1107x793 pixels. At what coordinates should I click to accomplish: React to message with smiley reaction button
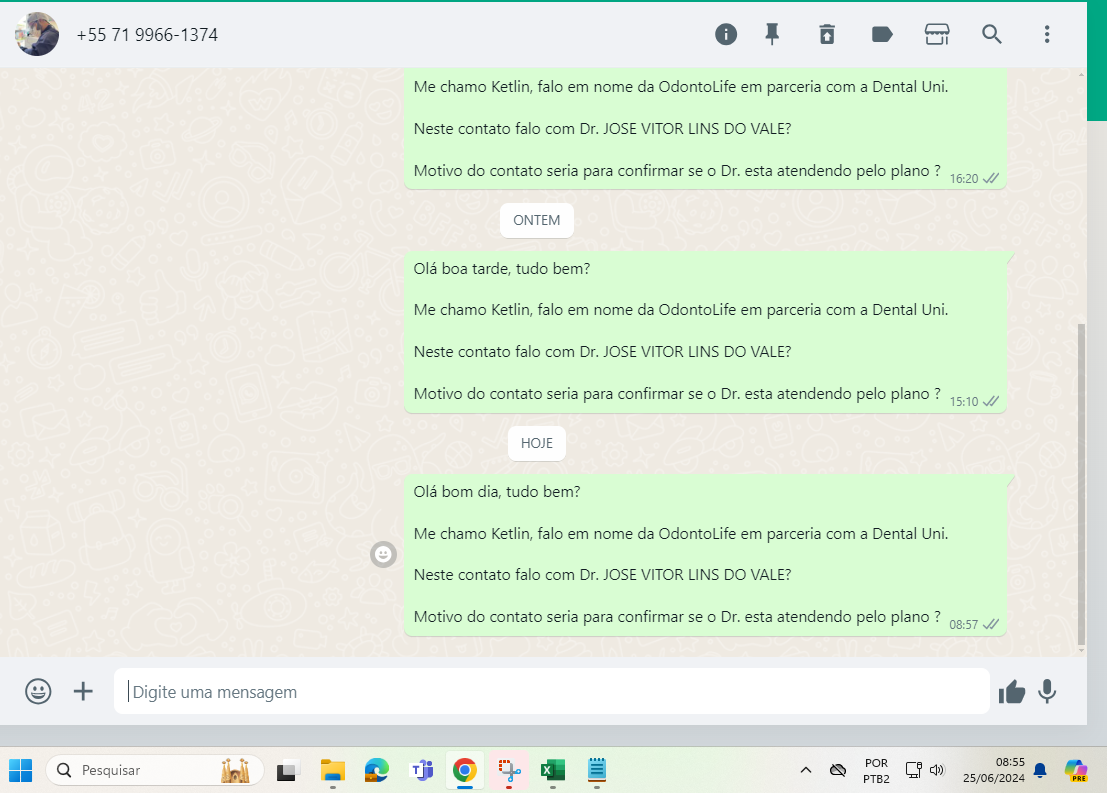pyautogui.click(x=383, y=554)
